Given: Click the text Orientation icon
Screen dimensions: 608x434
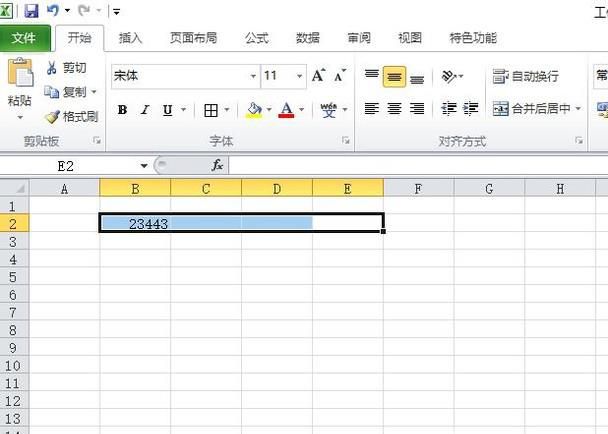Looking at the screenshot, I should (449, 76).
